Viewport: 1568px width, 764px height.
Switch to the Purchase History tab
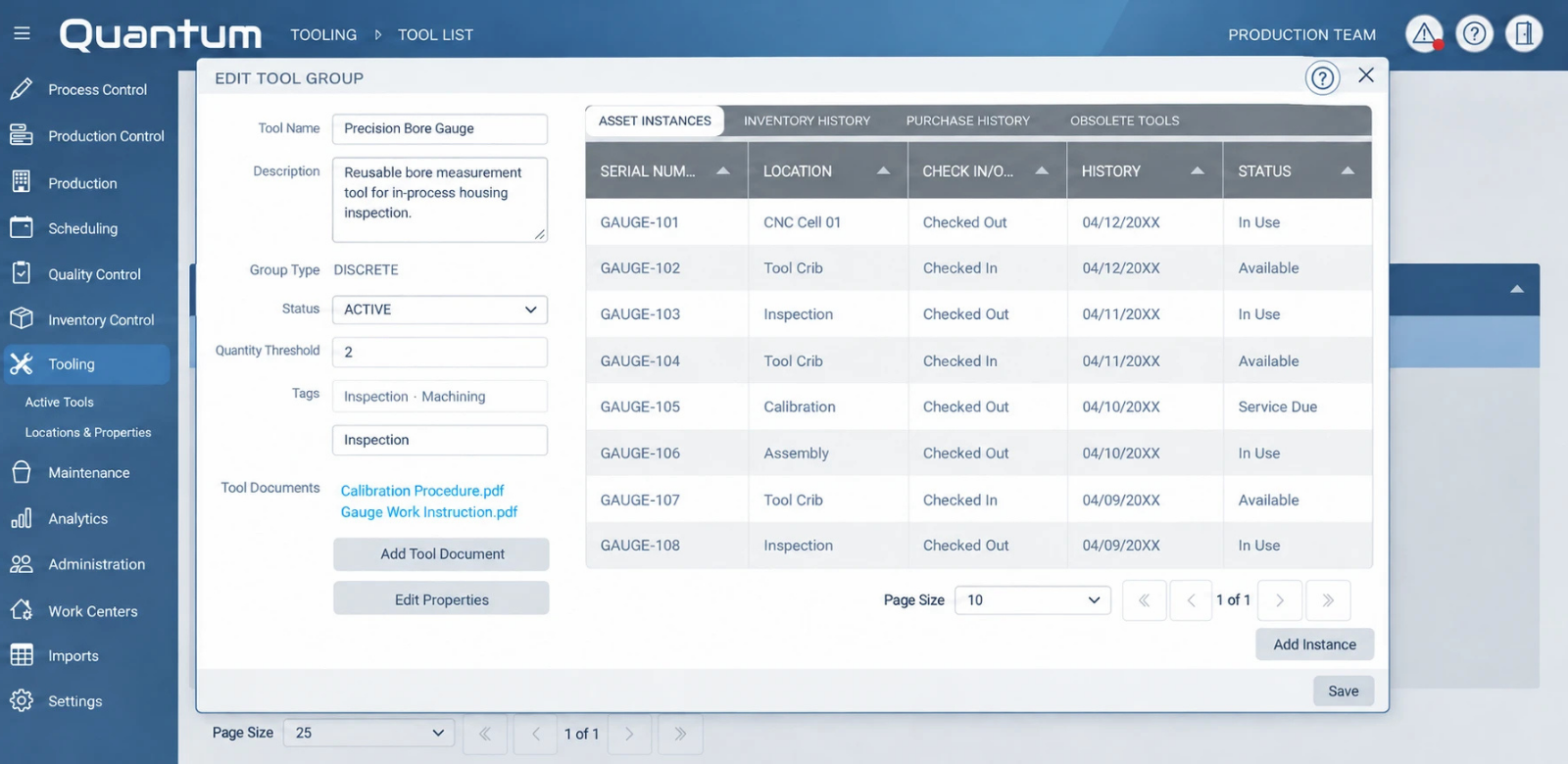pyautogui.click(x=968, y=120)
